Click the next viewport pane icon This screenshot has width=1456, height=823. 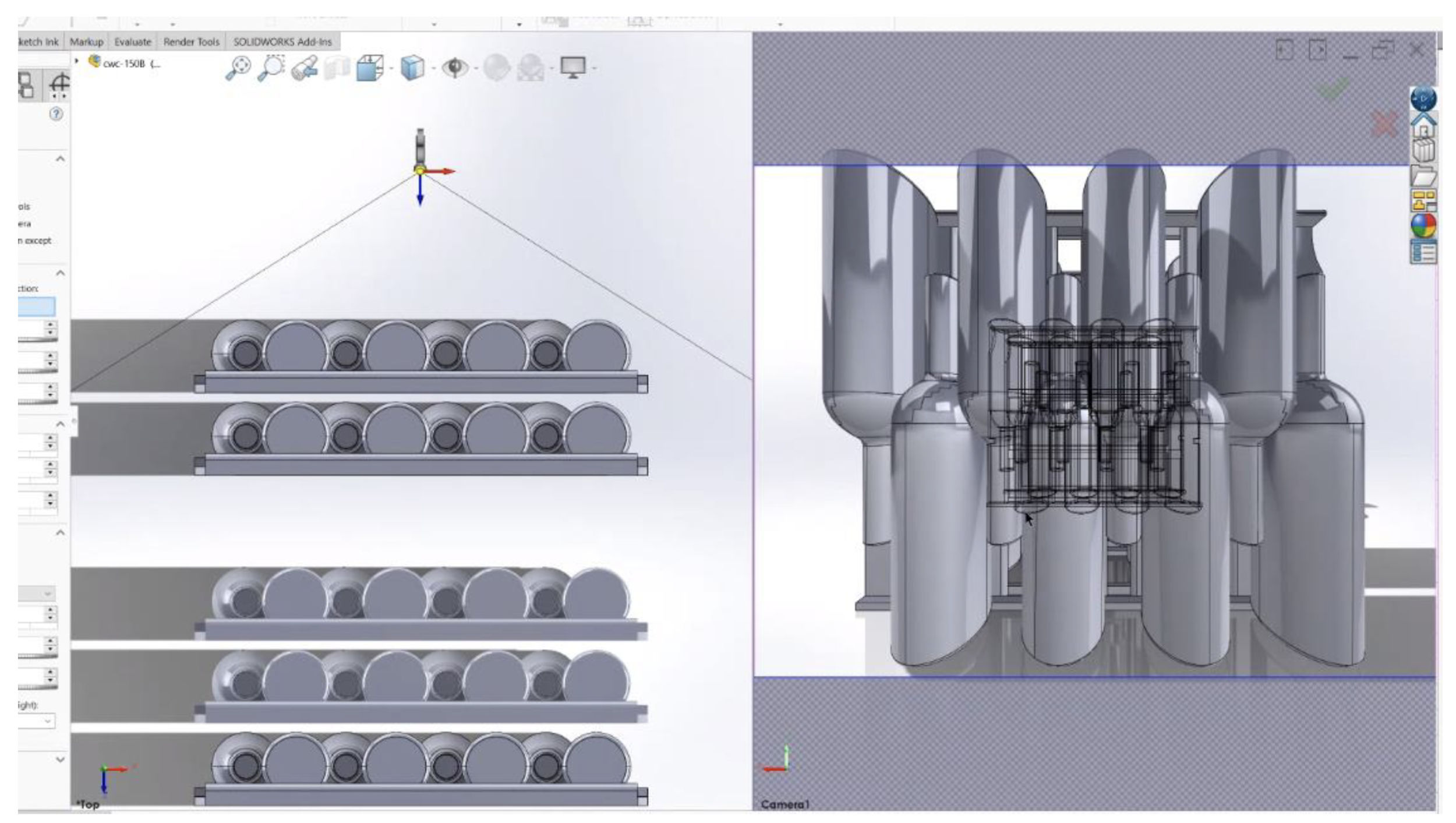click(x=1317, y=50)
